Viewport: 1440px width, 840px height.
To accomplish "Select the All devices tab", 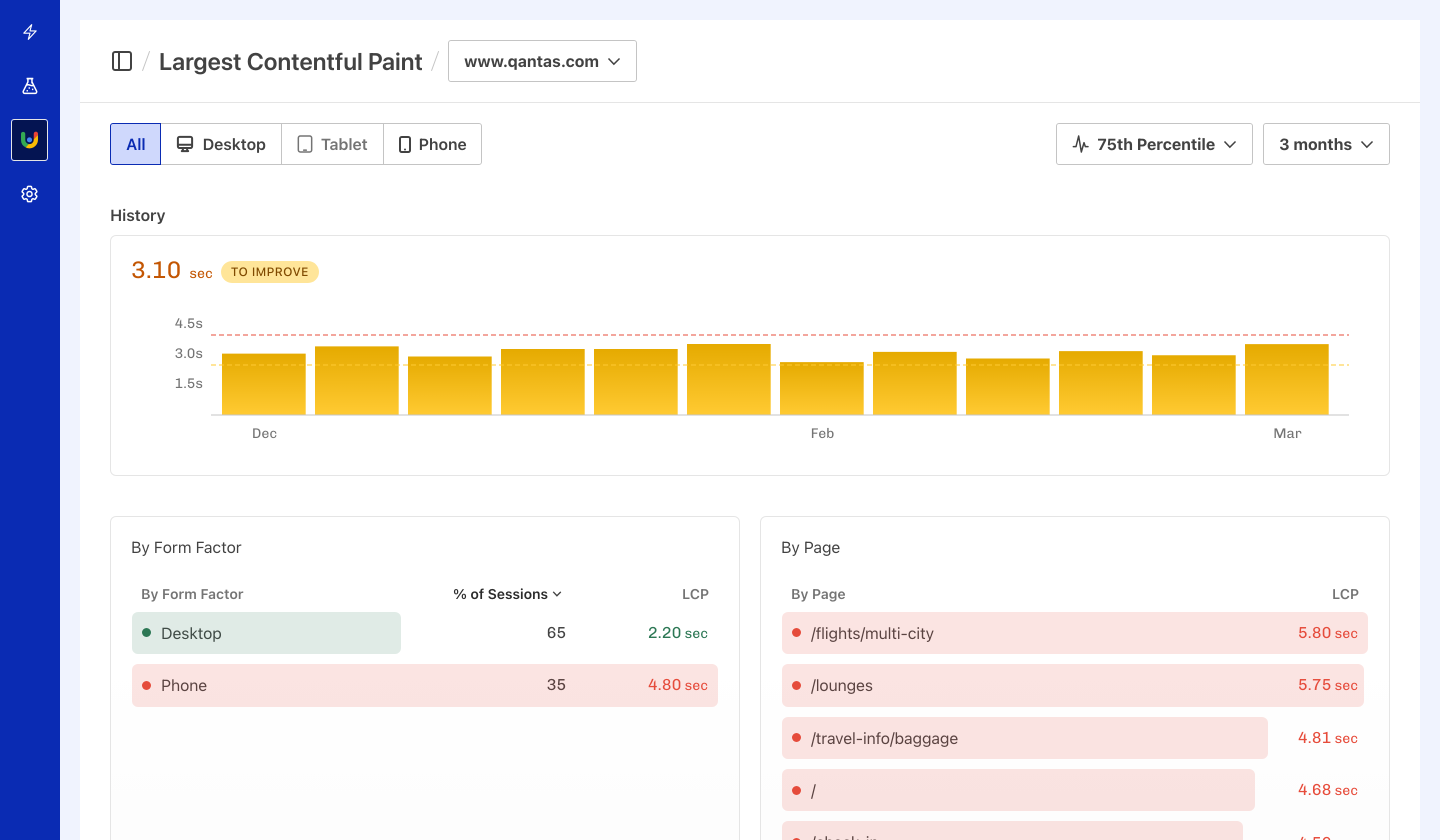I will pyautogui.click(x=135, y=144).
